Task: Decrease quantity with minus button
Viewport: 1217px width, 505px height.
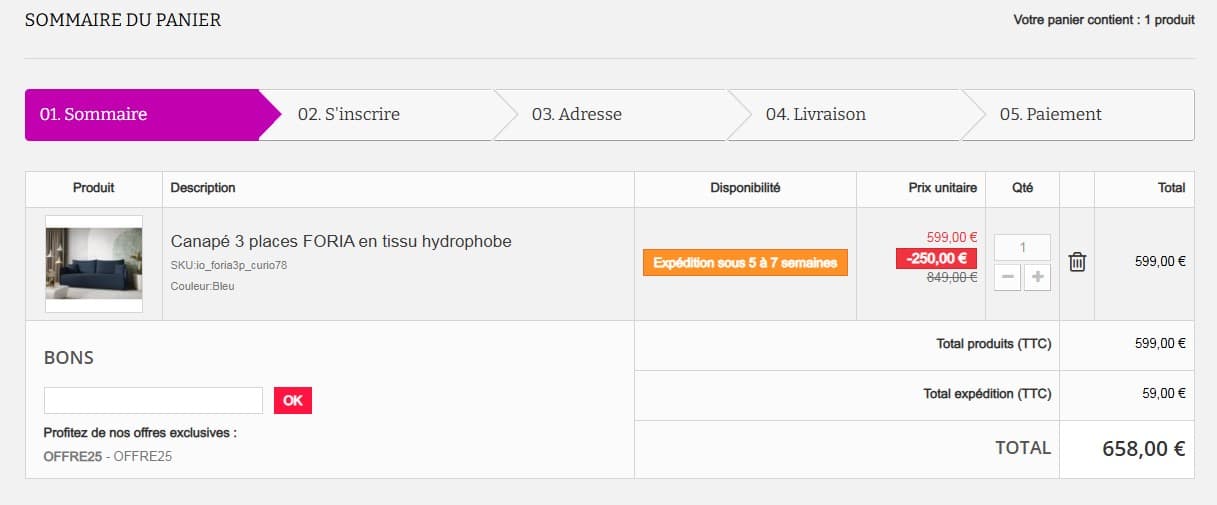Action: [x=1007, y=278]
